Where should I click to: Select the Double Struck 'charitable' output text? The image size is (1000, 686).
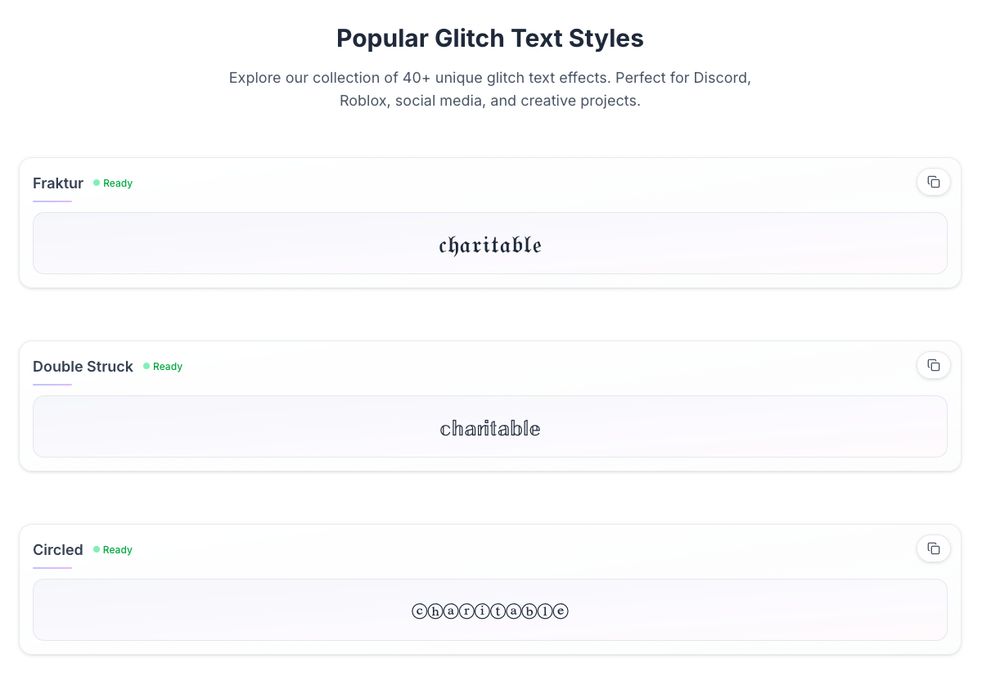tap(490, 428)
